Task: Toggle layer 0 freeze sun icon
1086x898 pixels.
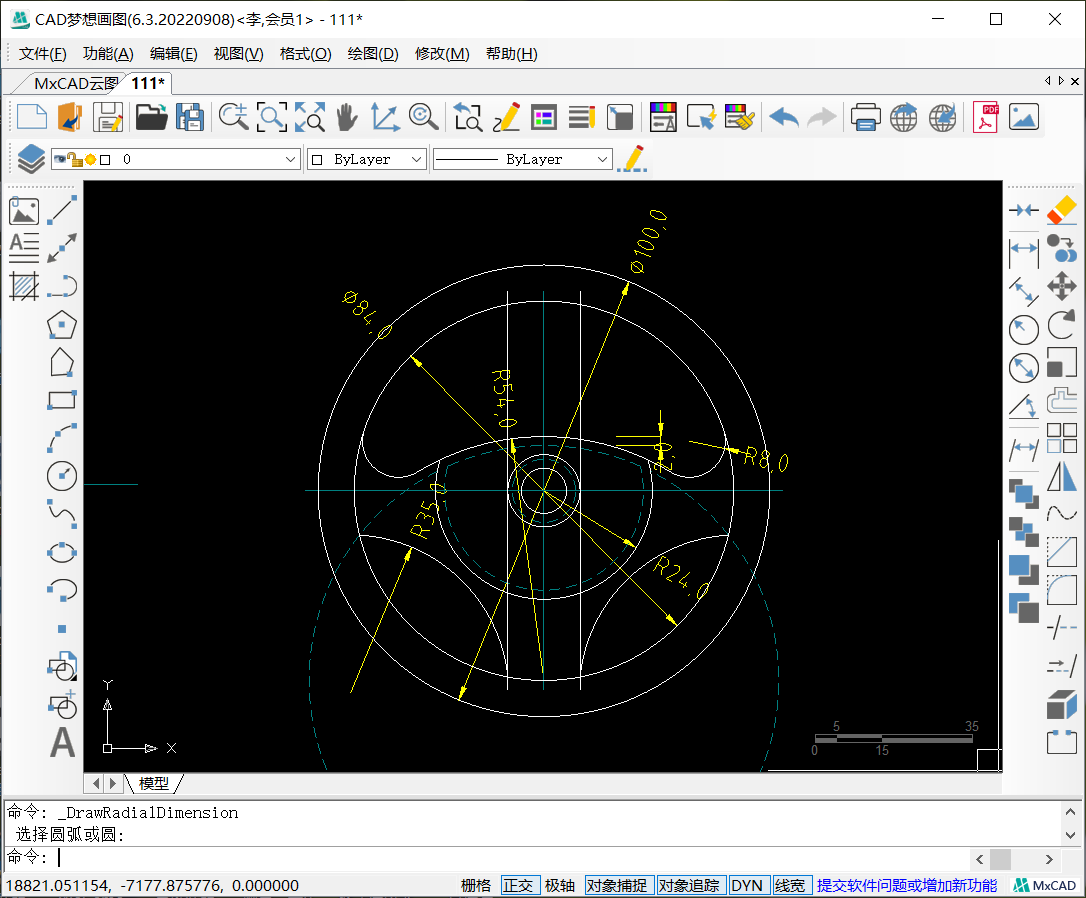Action: point(90,160)
